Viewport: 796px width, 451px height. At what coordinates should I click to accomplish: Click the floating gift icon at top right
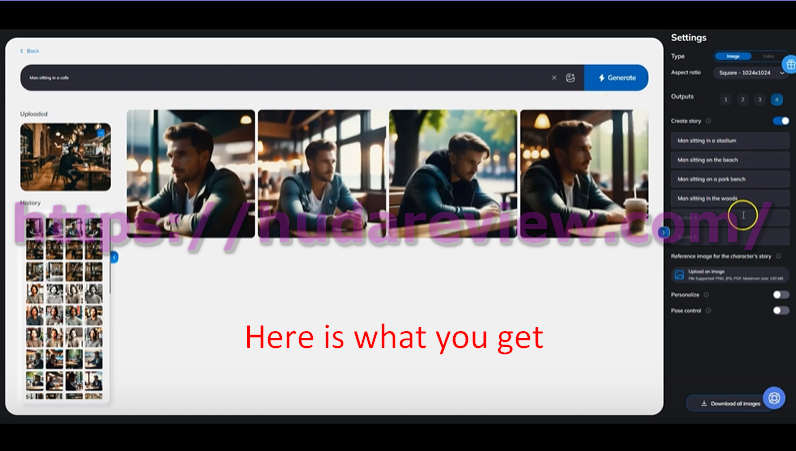coord(788,64)
